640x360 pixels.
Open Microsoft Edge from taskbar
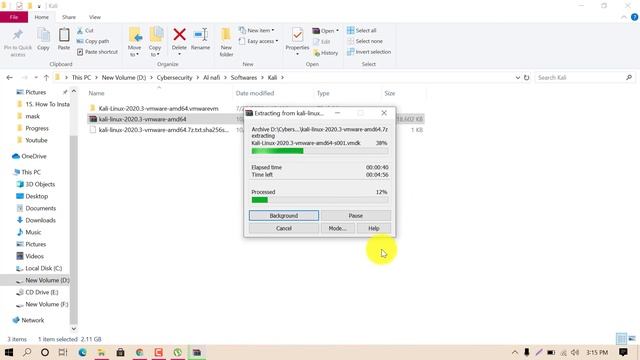click(x=82, y=352)
